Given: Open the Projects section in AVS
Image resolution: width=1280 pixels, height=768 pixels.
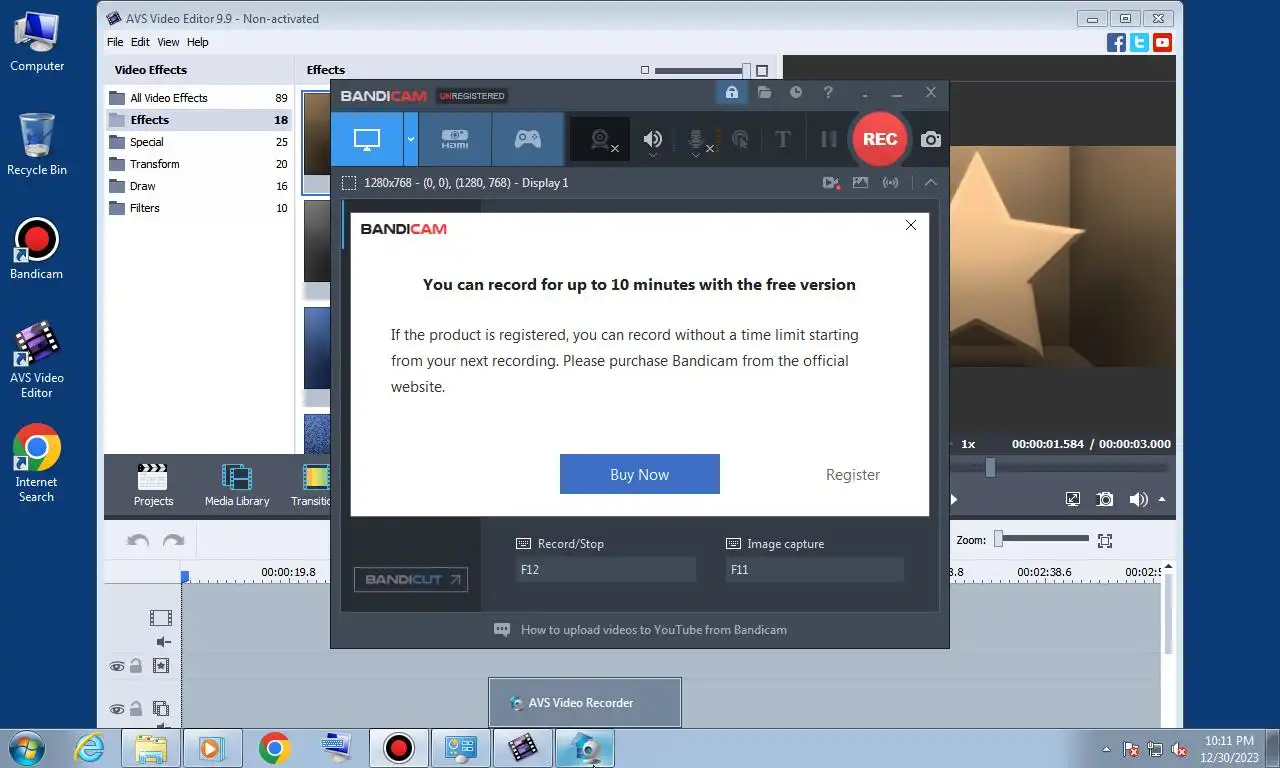Looking at the screenshot, I should [153, 485].
